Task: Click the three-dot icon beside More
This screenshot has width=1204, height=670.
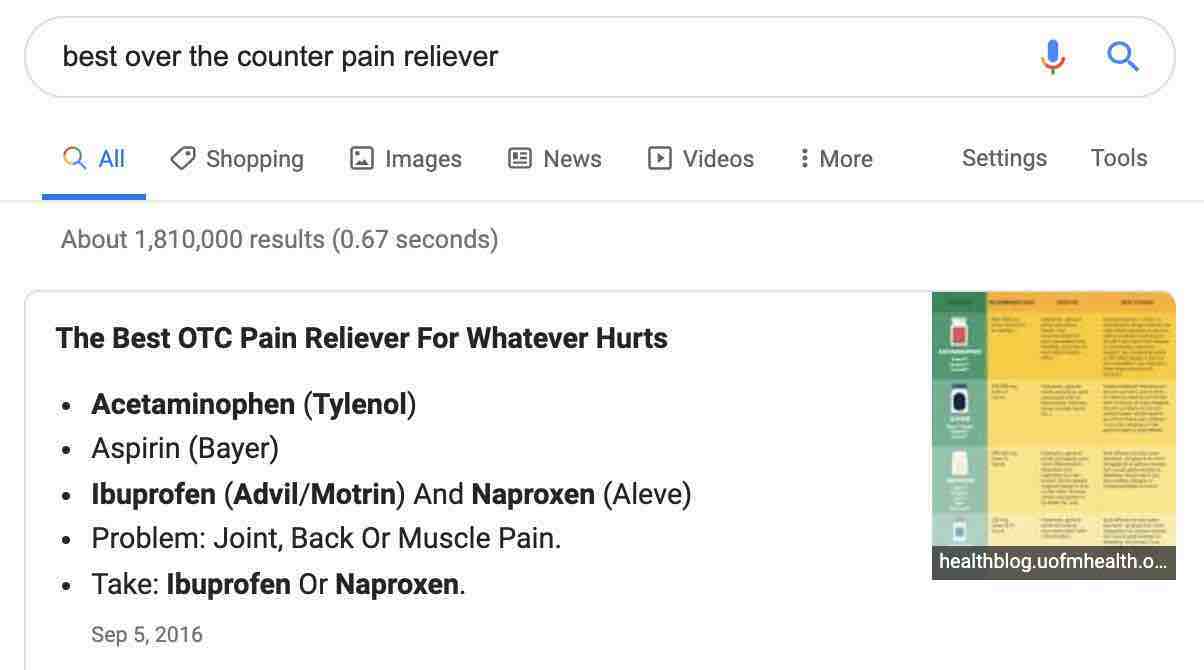Action: [x=804, y=158]
